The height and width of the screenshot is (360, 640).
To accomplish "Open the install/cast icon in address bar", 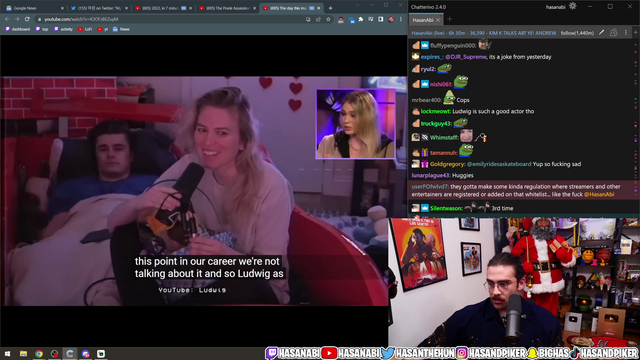I will coord(308,19).
